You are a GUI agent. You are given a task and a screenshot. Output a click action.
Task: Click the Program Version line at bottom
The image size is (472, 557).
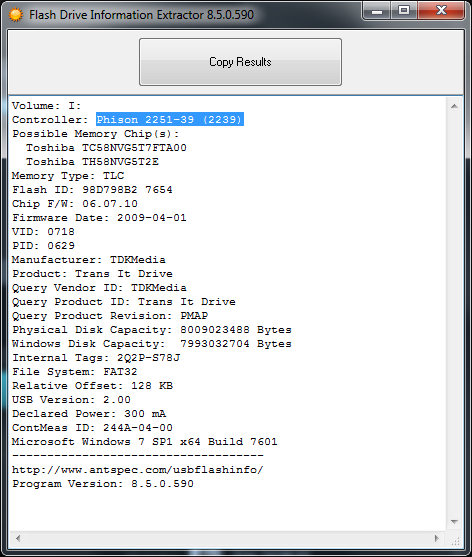103,484
